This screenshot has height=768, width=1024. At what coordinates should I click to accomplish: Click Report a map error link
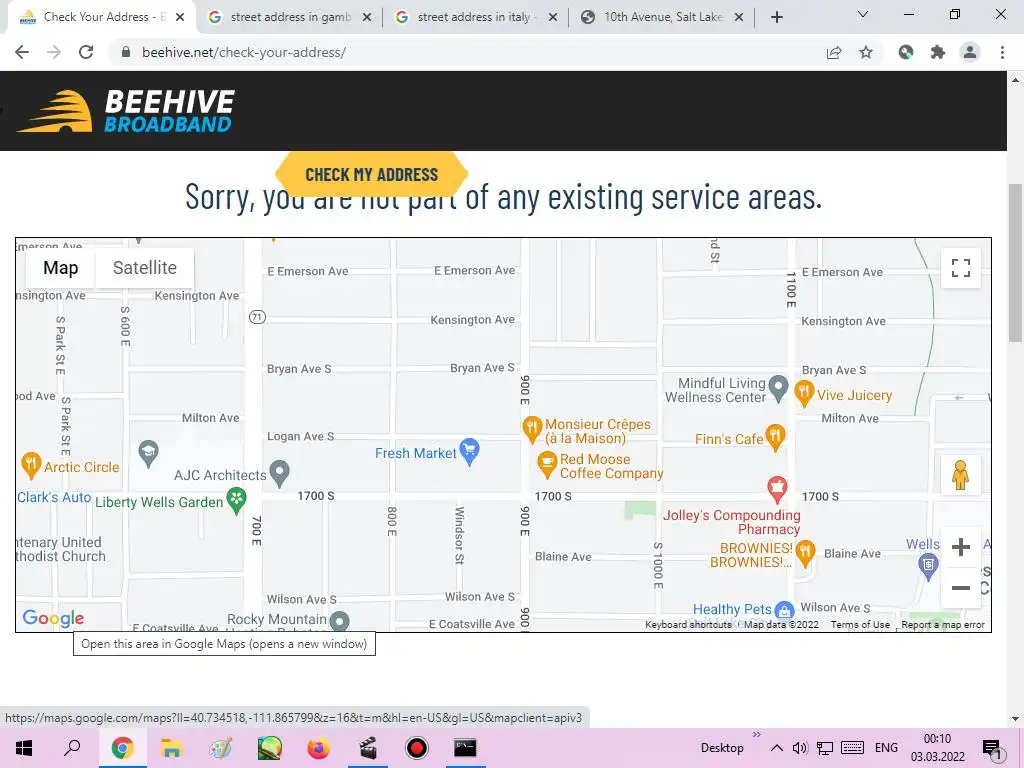(943, 624)
